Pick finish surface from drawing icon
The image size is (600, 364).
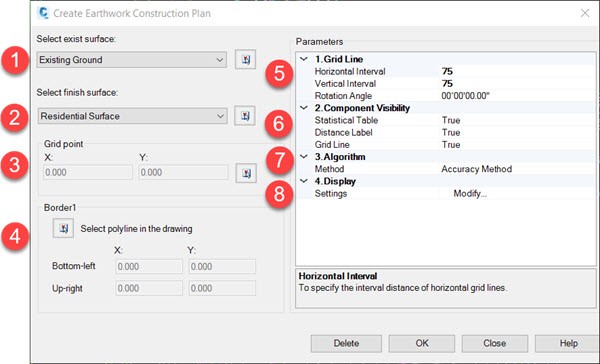pyautogui.click(x=245, y=116)
